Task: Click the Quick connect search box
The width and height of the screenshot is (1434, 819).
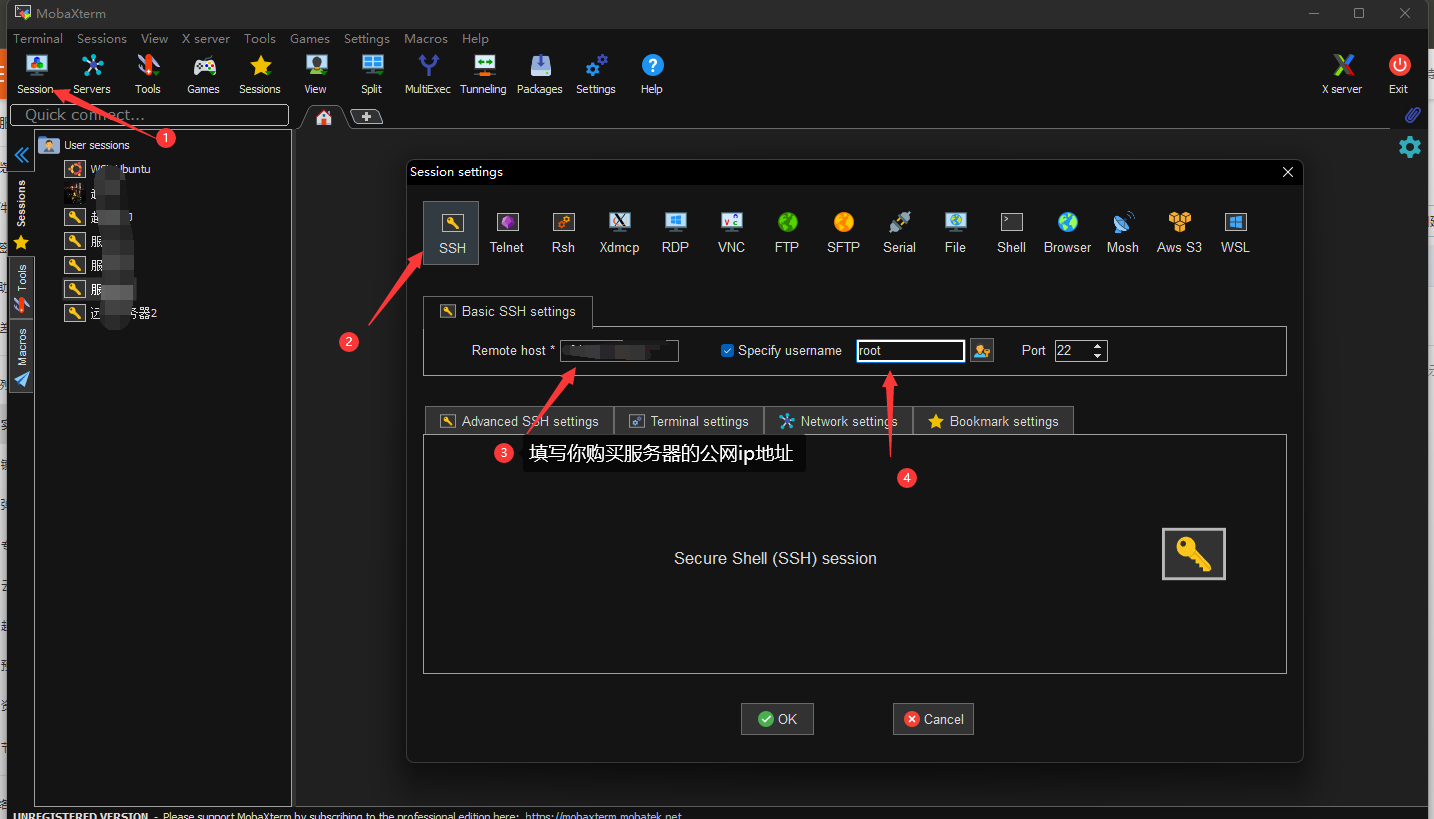Action: tap(149, 115)
